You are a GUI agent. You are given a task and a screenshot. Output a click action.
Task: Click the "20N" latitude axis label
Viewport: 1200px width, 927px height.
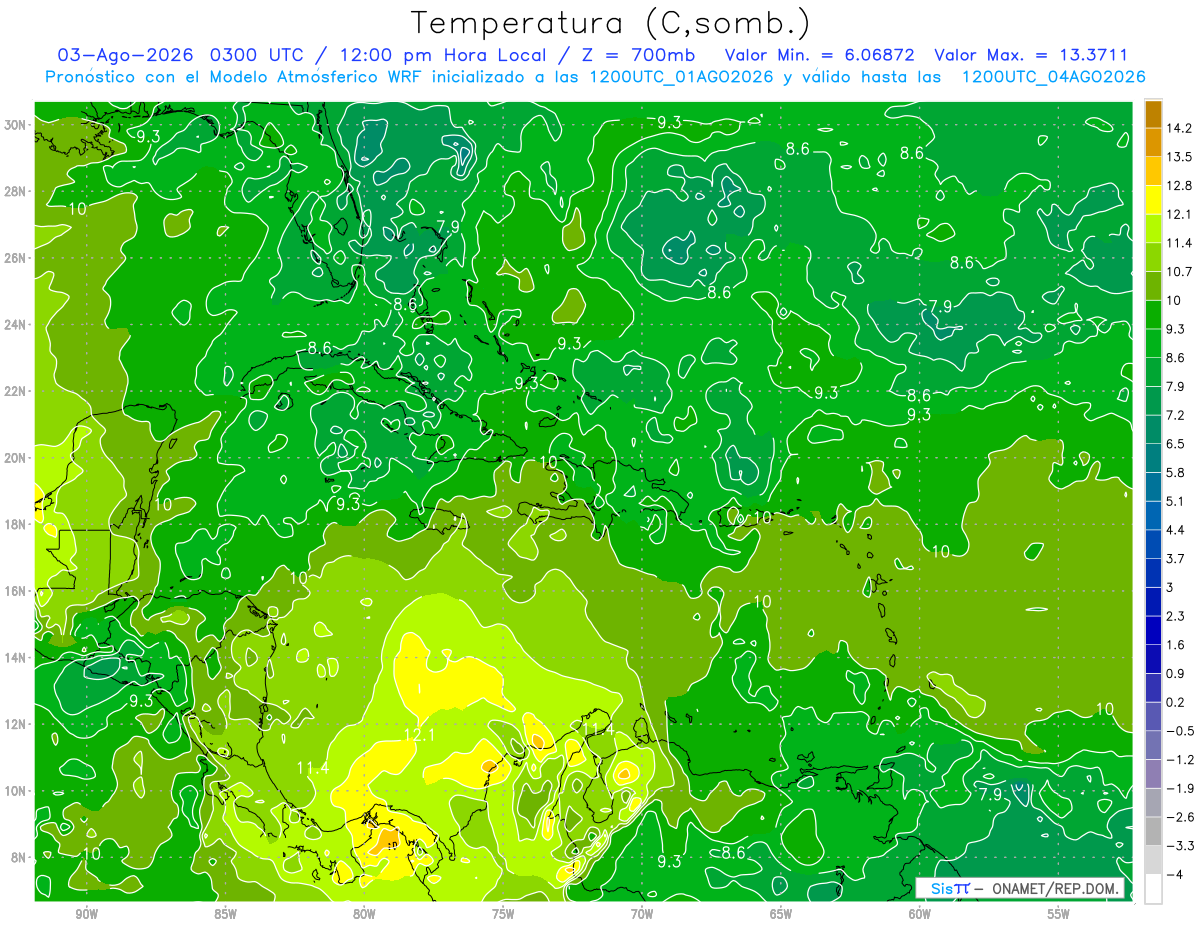pyautogui.click(x=16, y=458)
